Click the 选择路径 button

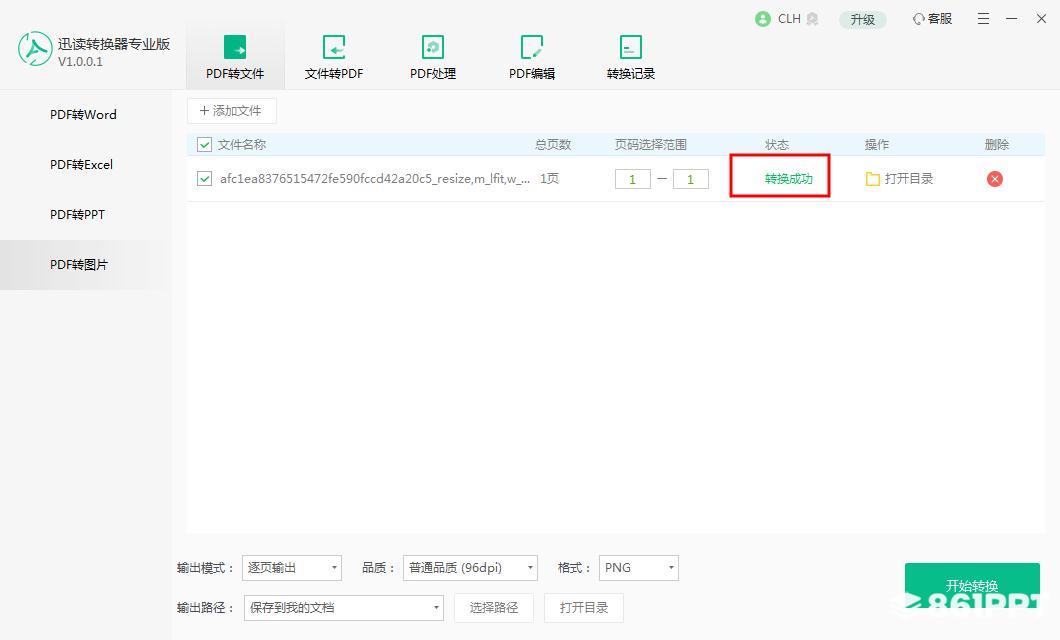coord(494,608)
